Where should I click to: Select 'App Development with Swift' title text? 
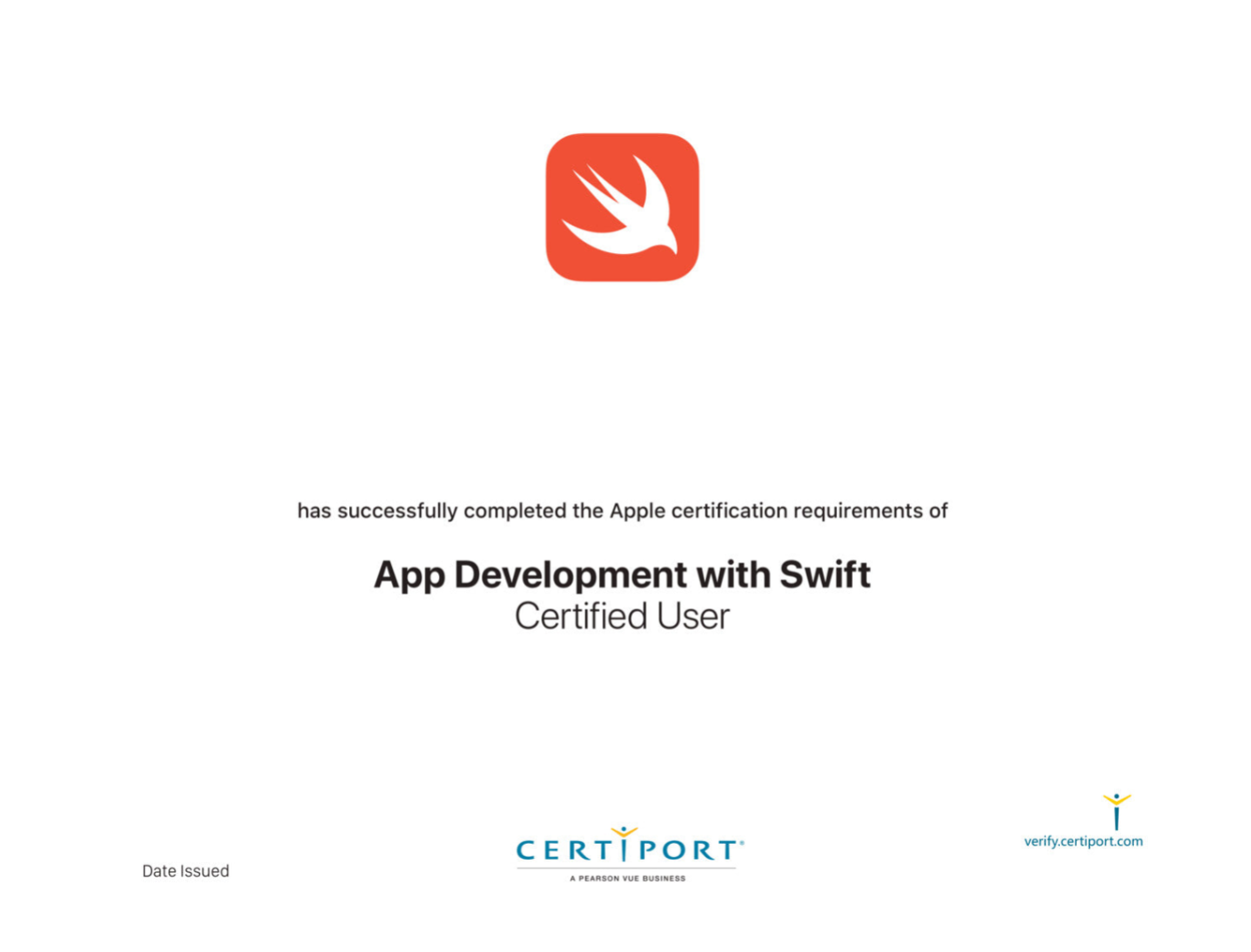click(622, 575)
